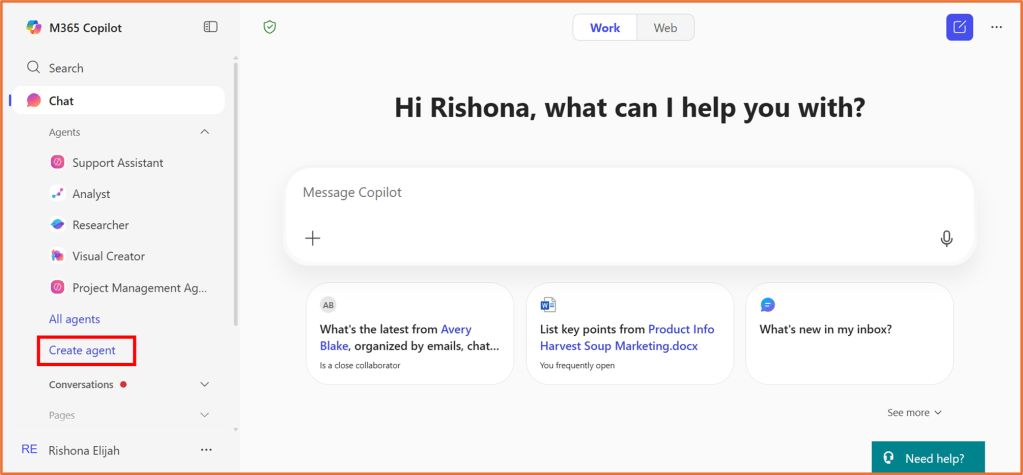Screen dimensions: 1023x475
Task: Click the Create agent link
Action: (83, 350)
